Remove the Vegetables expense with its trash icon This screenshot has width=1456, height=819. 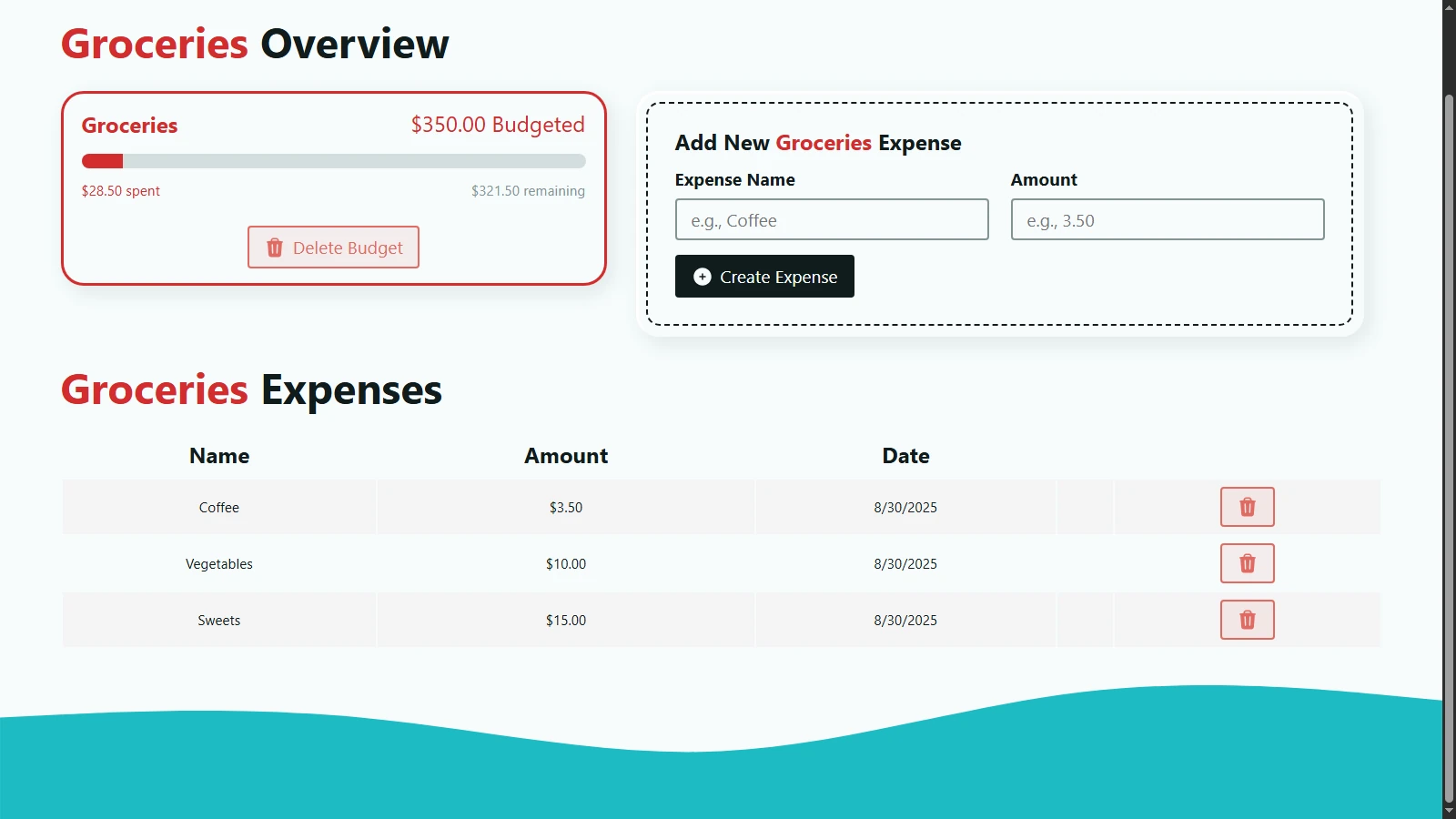point(1247,563)
